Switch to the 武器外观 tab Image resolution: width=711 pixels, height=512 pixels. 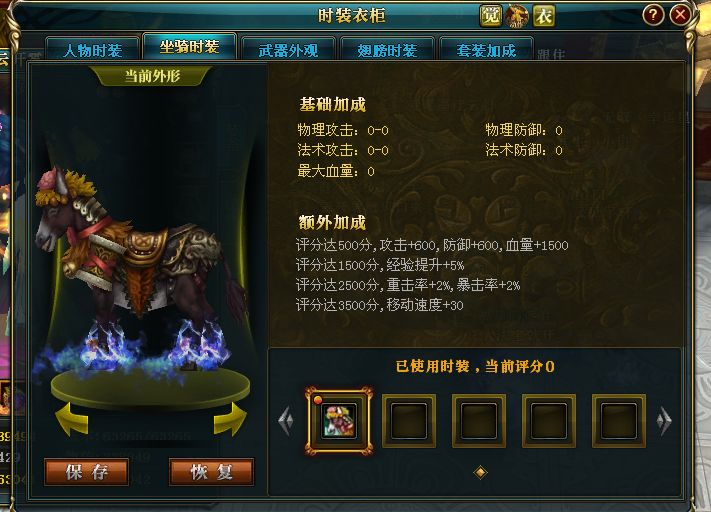coord(288,50)
